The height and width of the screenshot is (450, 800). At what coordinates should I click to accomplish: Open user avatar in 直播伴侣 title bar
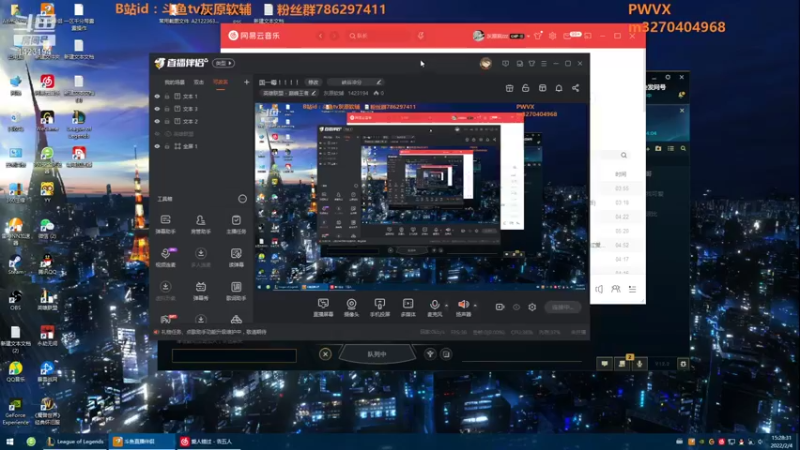485,63
